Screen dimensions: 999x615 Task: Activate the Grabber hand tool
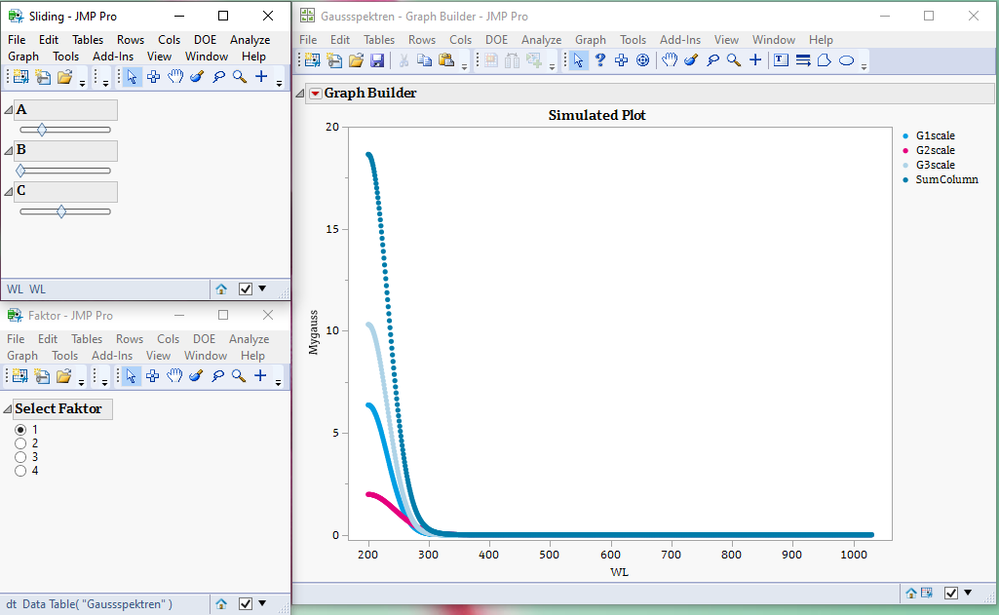pyautogui.click(x=668, y=60)
